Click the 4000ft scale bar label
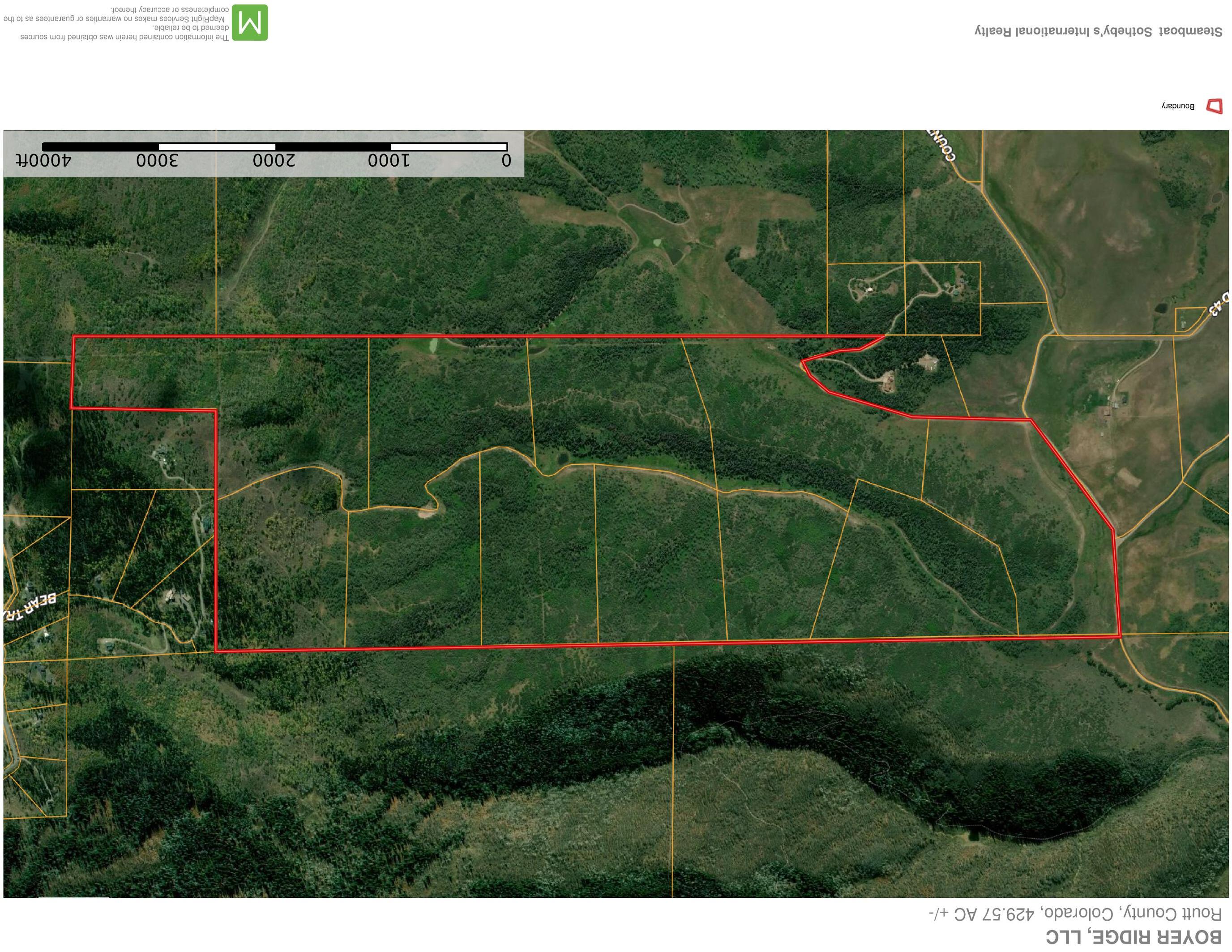 [43, 160]
